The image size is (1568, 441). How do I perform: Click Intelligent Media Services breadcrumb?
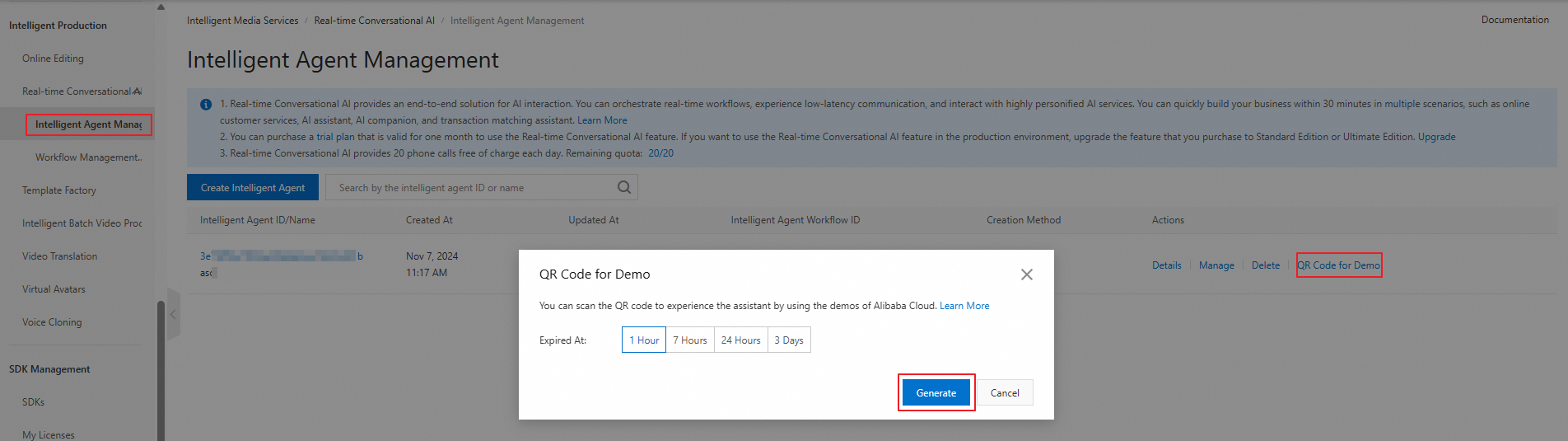click(x=242, y=21)
